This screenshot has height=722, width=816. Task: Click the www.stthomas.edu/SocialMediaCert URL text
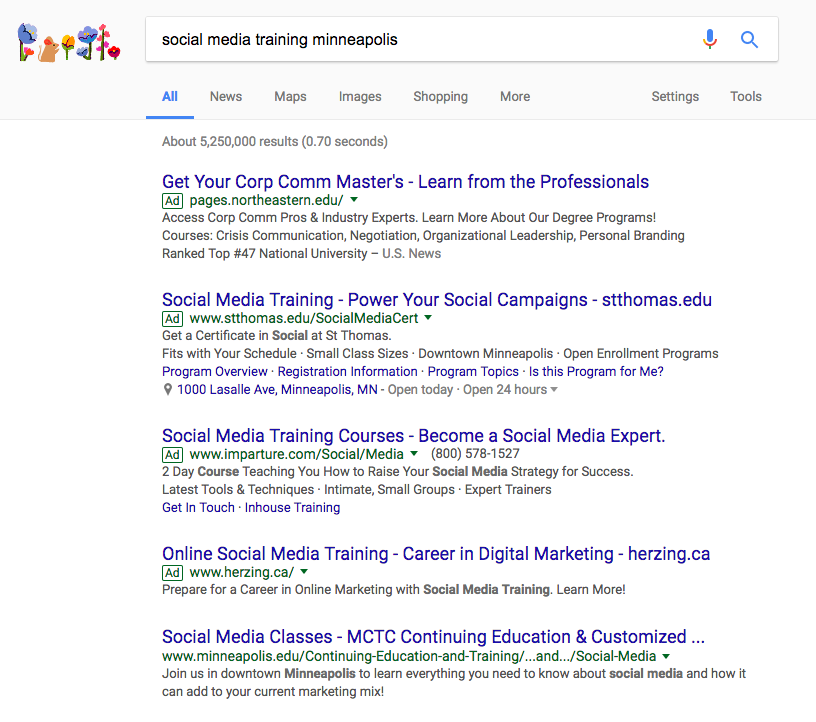[304, 319]
